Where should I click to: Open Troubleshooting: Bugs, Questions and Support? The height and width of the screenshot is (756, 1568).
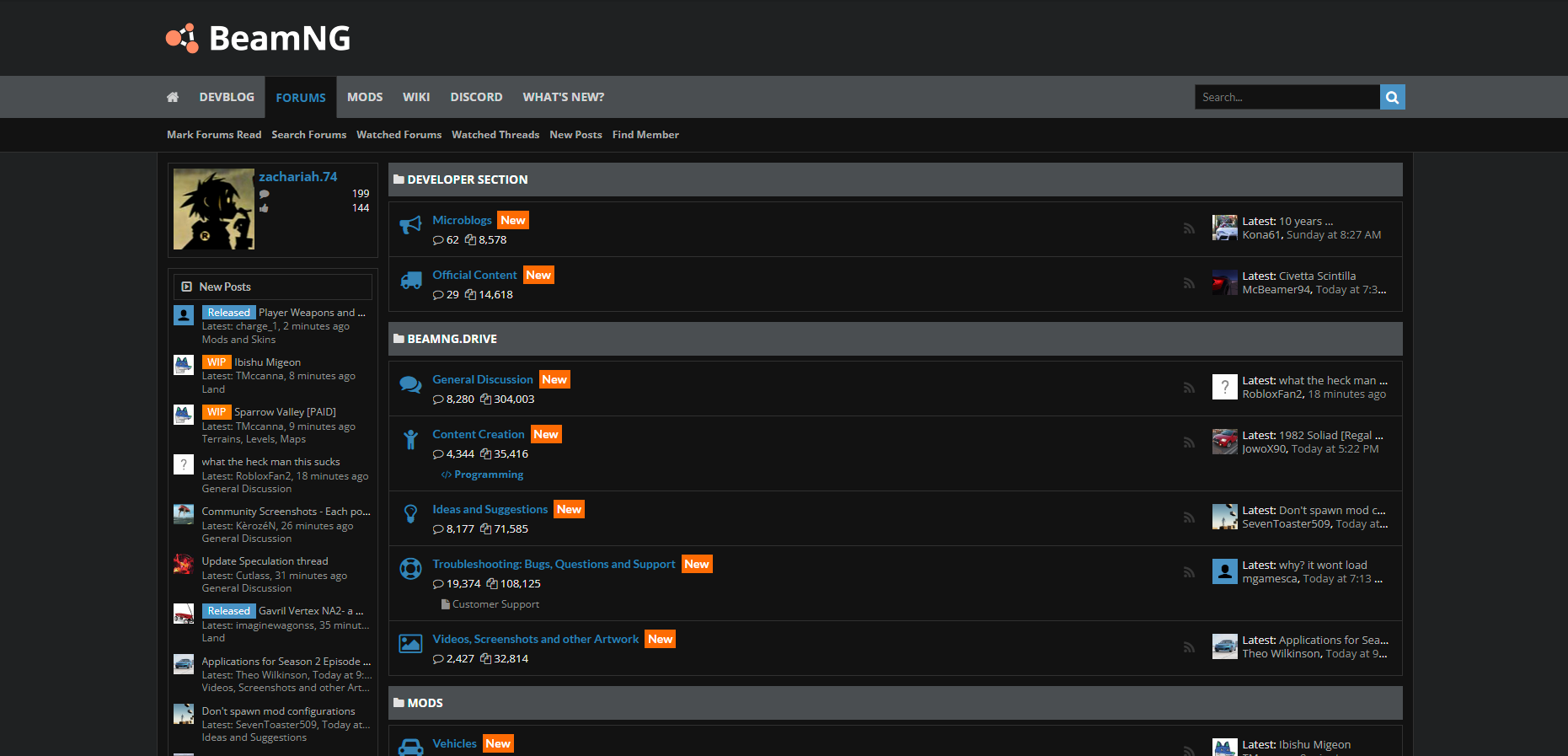(x=554, y=564)
